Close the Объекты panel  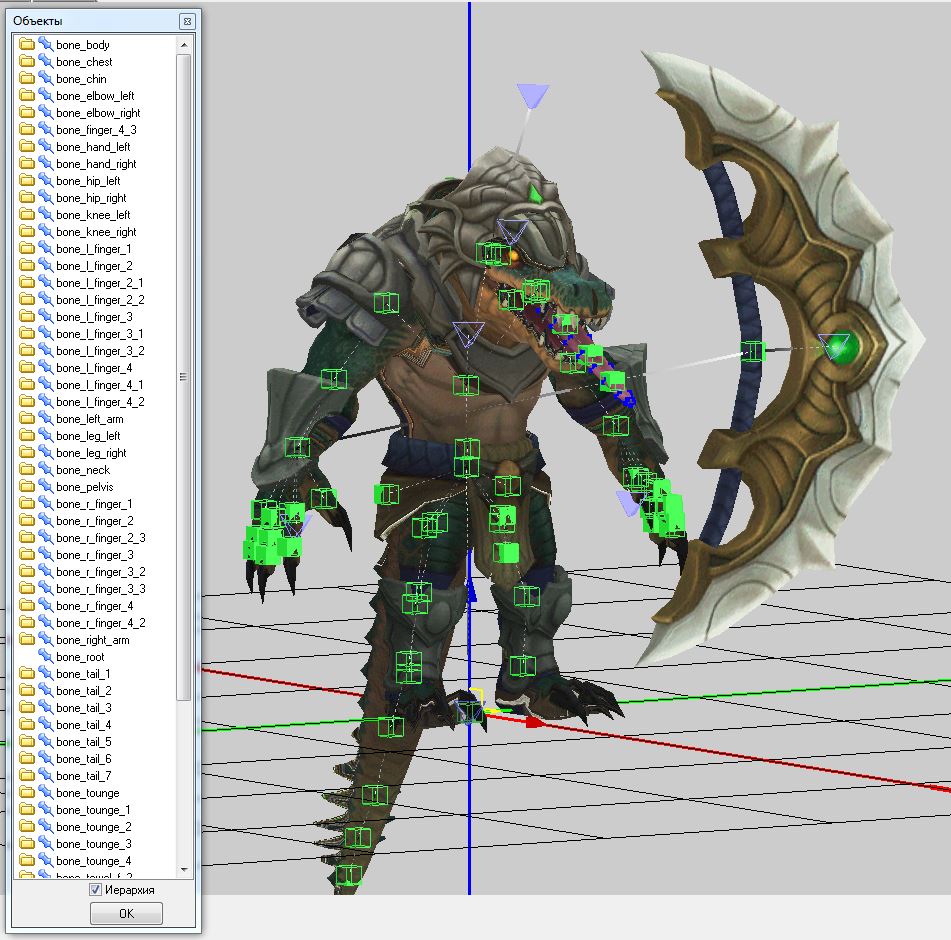(187, 21)
